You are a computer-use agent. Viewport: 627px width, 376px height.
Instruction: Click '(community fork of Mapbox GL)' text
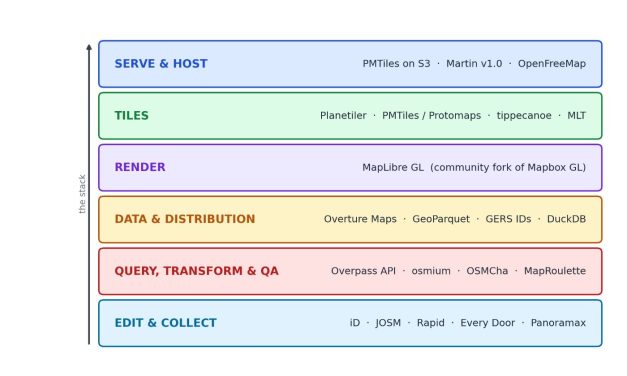508,168
